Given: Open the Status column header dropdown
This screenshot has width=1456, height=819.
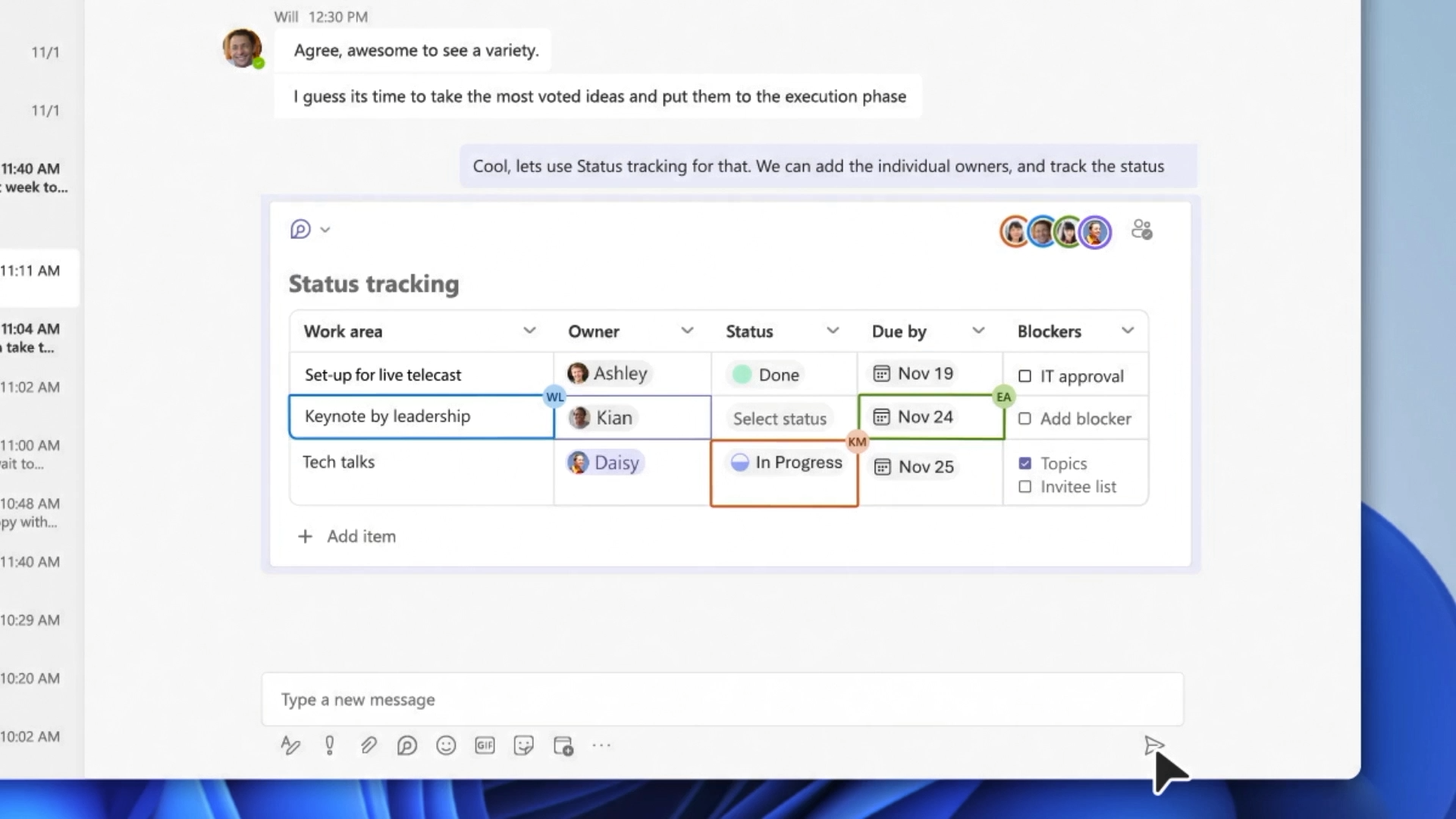Looking at the screenshot, I should pos(832,331).
